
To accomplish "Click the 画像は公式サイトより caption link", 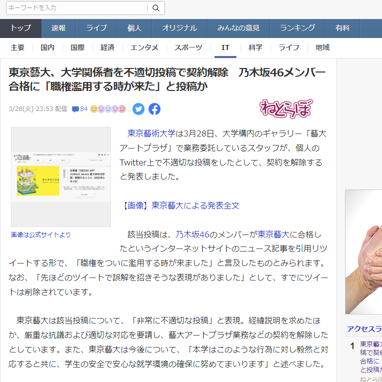I will 41,235.
